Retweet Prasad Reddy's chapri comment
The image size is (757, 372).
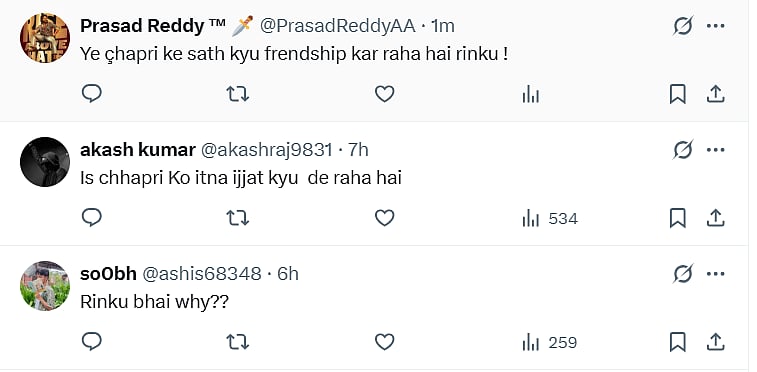tap(238, 94)
